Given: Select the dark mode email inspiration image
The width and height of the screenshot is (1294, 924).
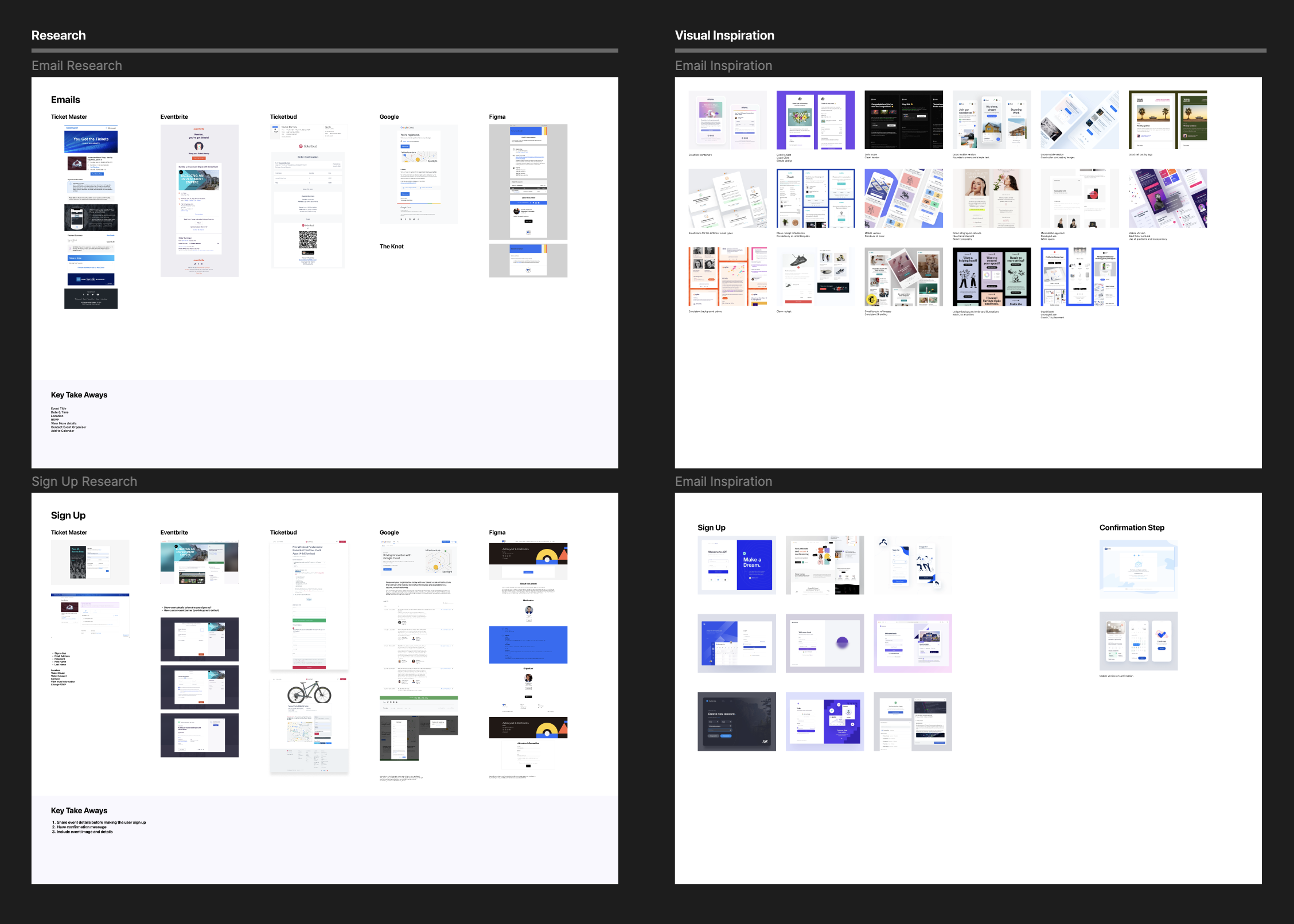Looking at the screenshot, I should [903, 120].
